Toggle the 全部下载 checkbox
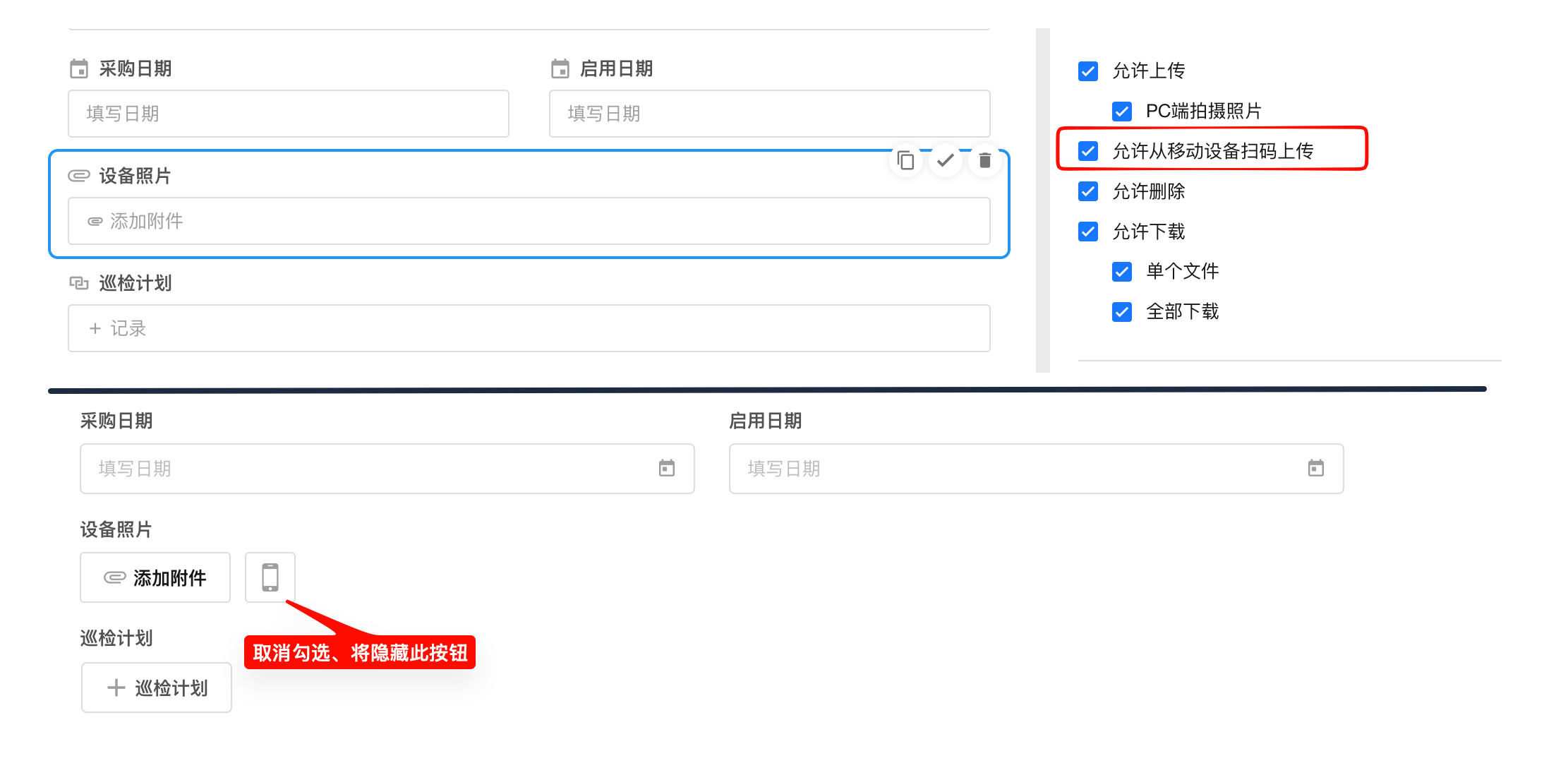Screen dimensions: 1568x780 (1122, 312)
